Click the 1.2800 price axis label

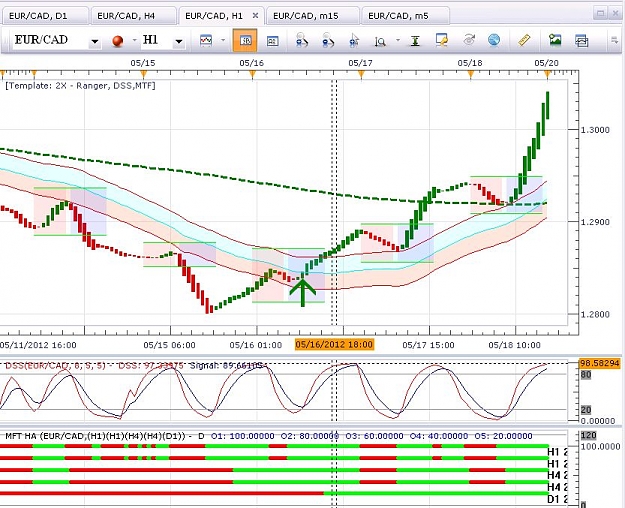point(595,314)
